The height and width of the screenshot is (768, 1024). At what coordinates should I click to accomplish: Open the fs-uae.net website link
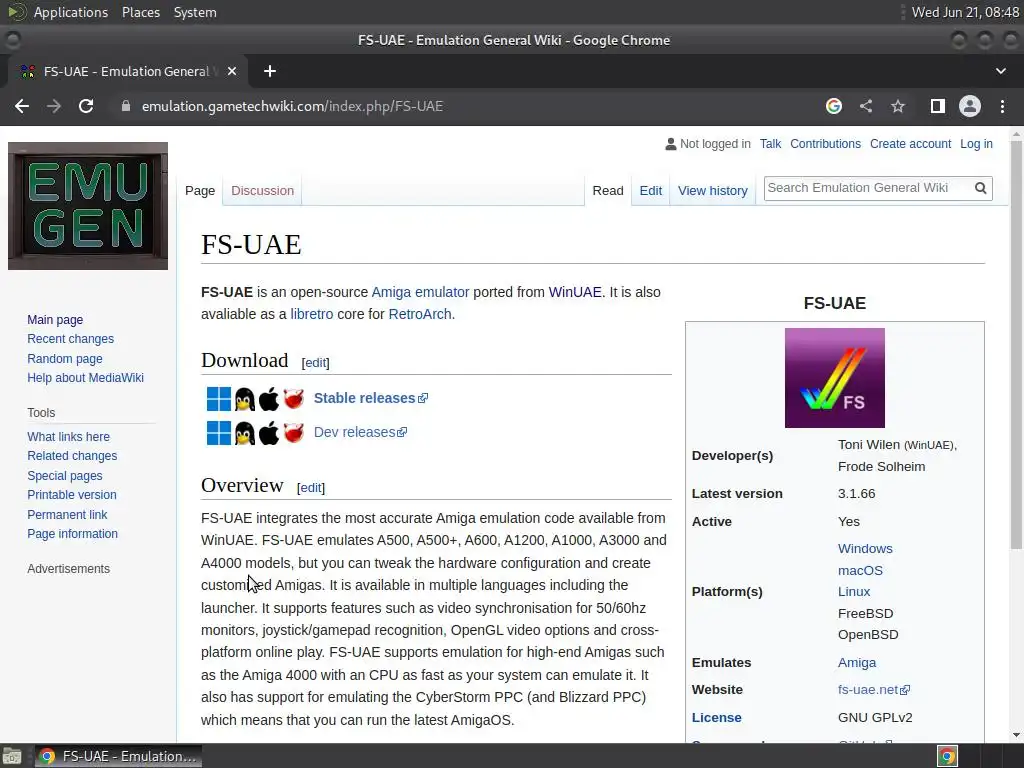pos(874,690)
